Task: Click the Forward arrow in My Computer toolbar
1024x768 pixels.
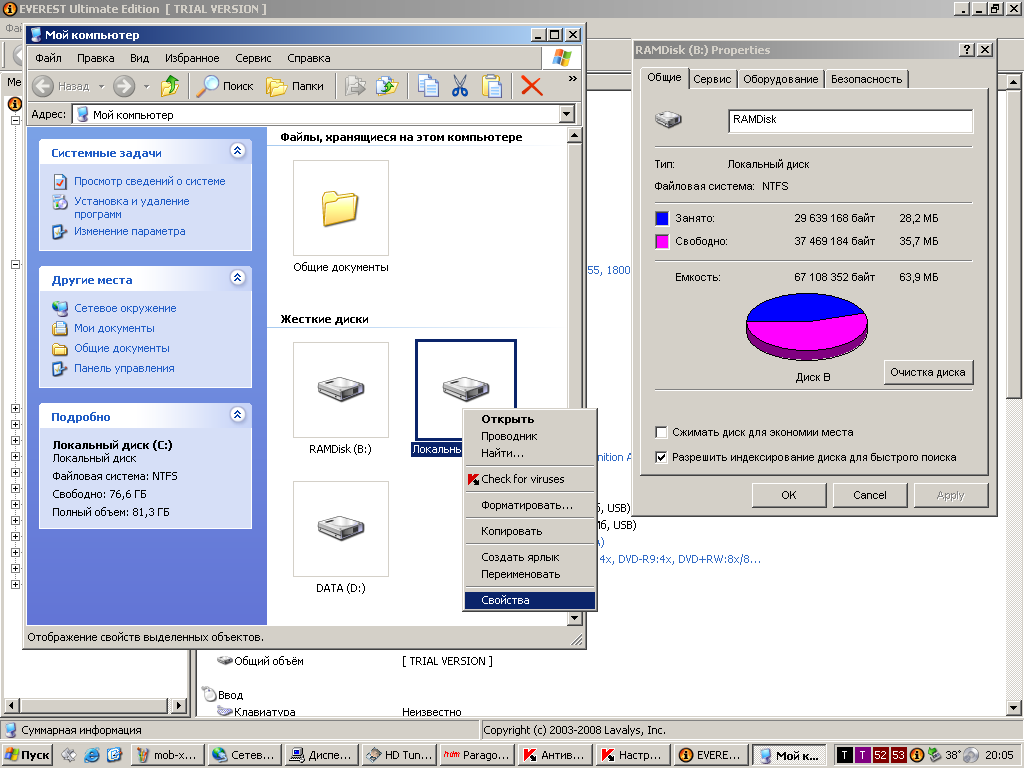Action: pyautogui.click(x=124, y=86)
